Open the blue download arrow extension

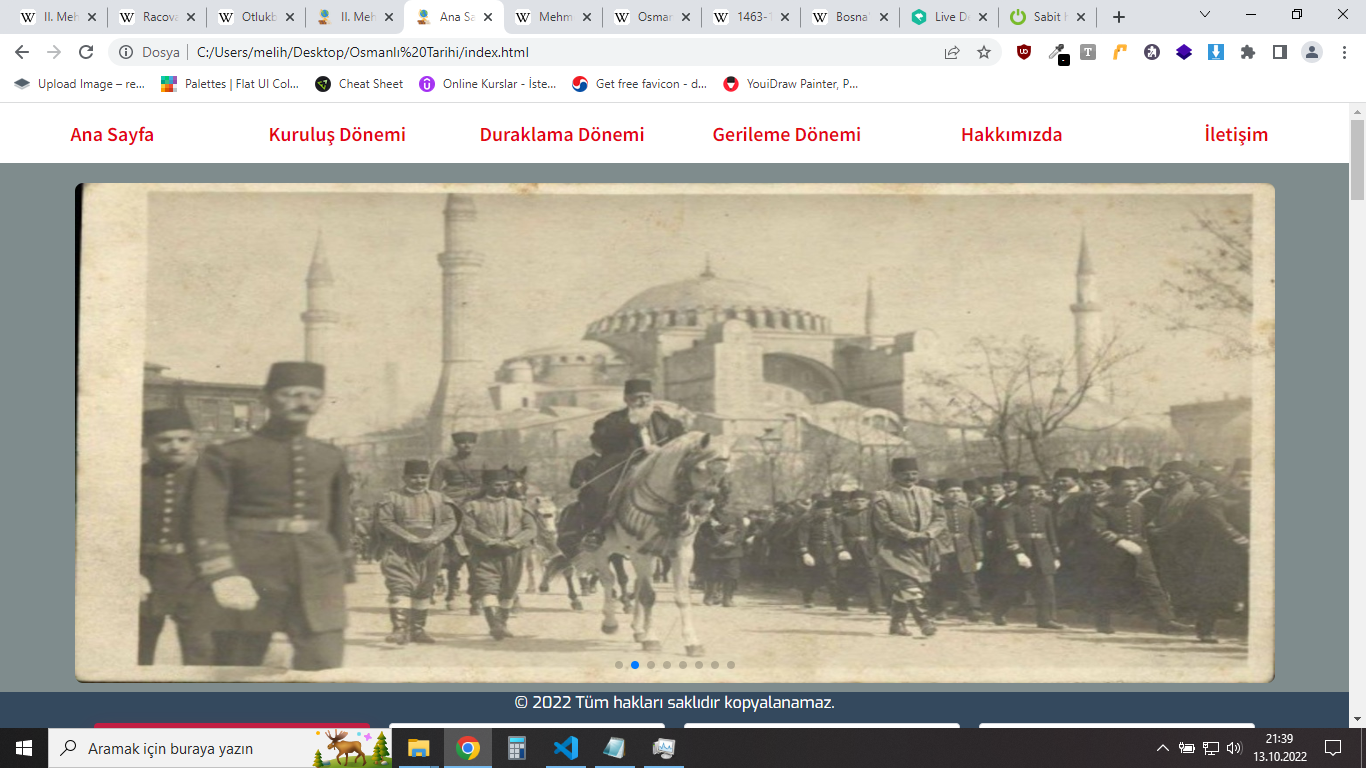pos(1216,52)
